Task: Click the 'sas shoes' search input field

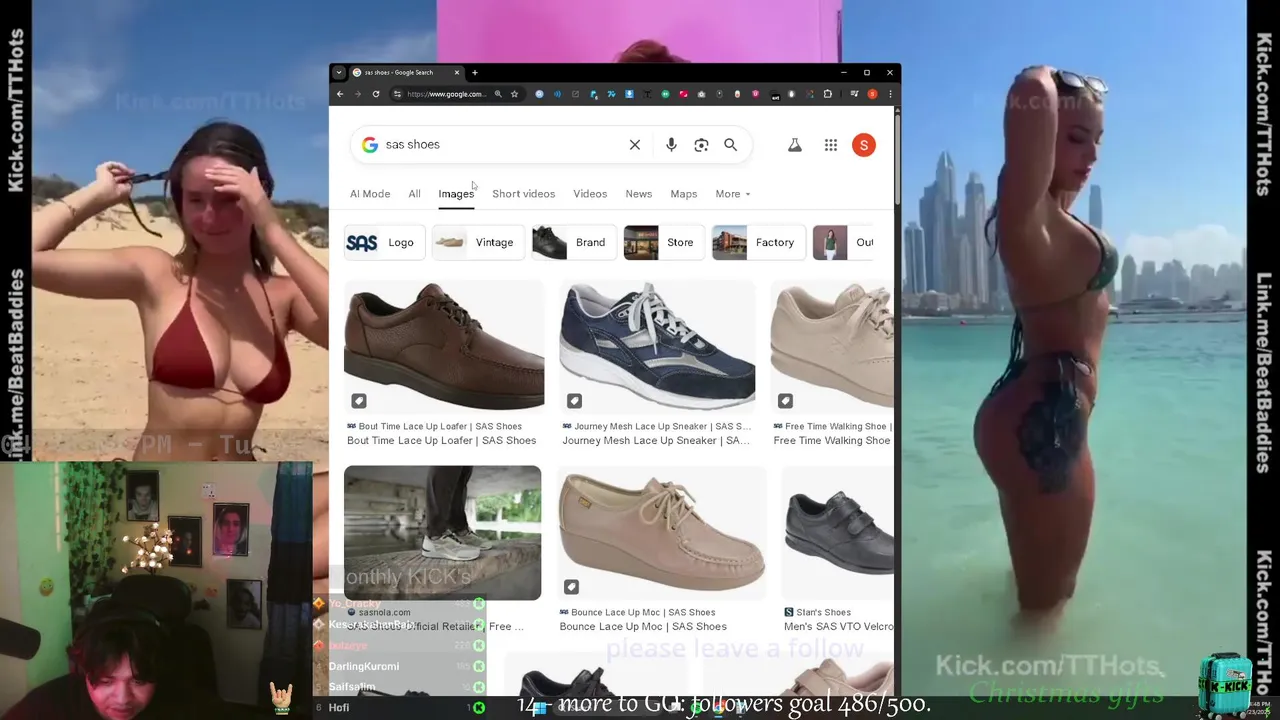Action: [500, 145]
